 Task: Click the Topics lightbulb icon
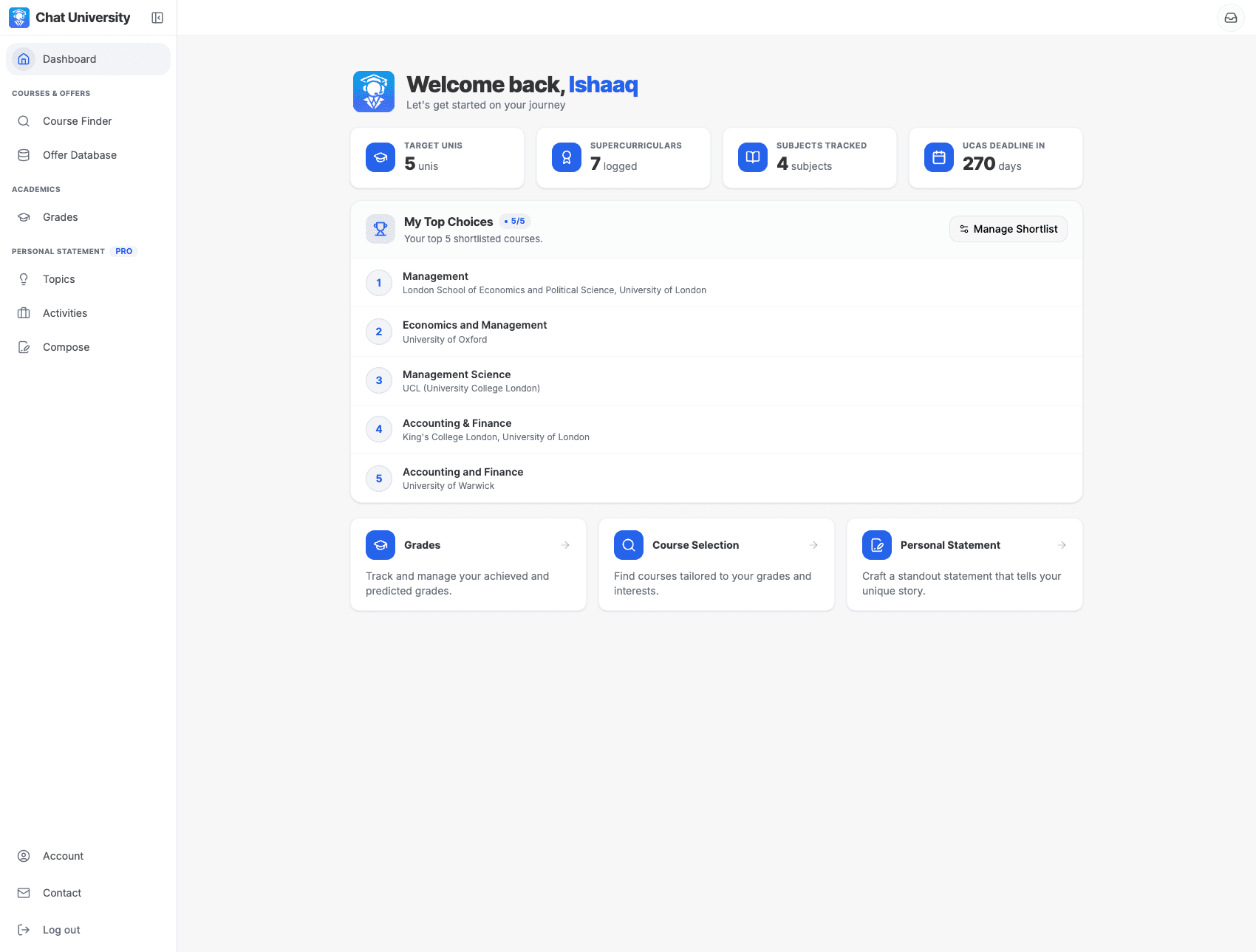pos(24,279)
